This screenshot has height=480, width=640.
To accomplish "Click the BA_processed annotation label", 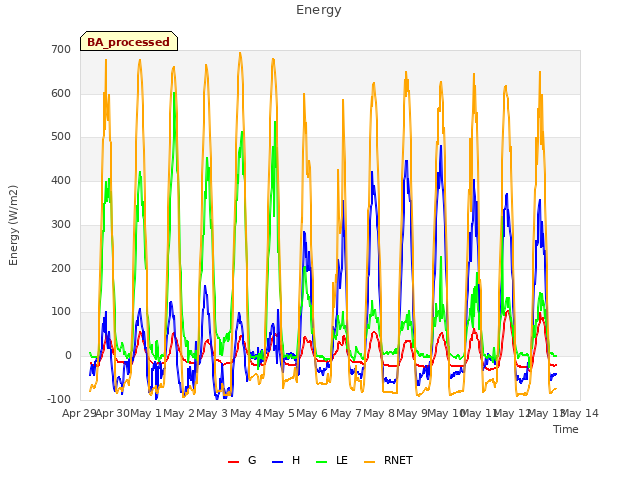I will (129, 42).
